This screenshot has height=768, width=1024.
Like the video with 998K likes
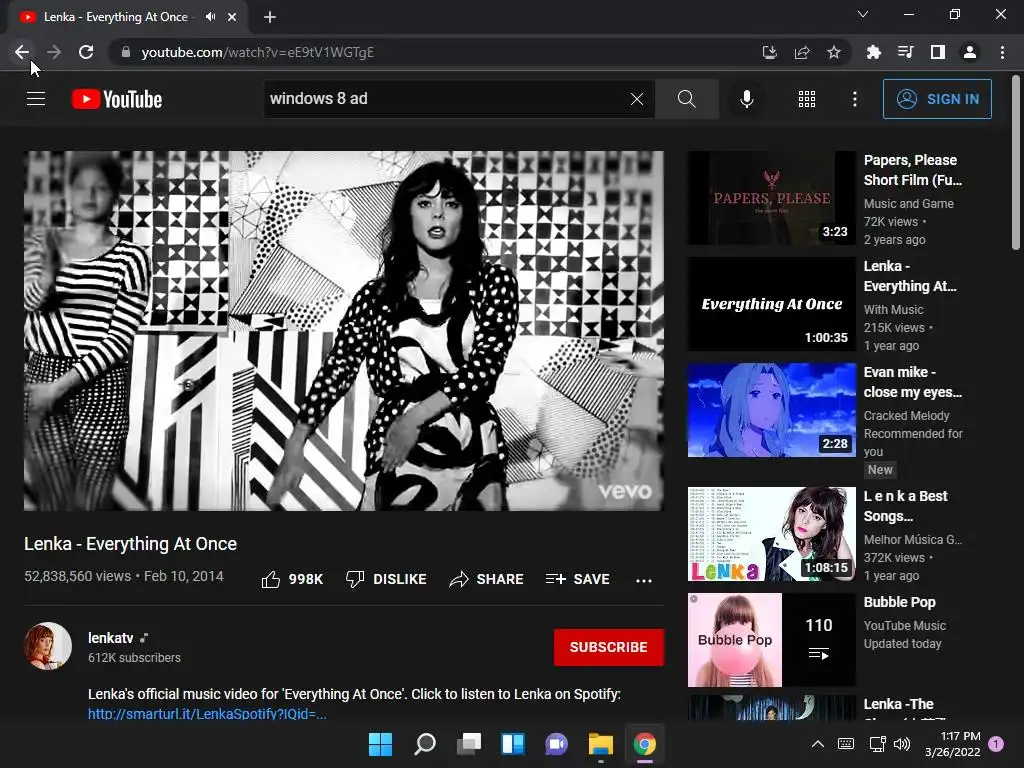pos(292,579)
